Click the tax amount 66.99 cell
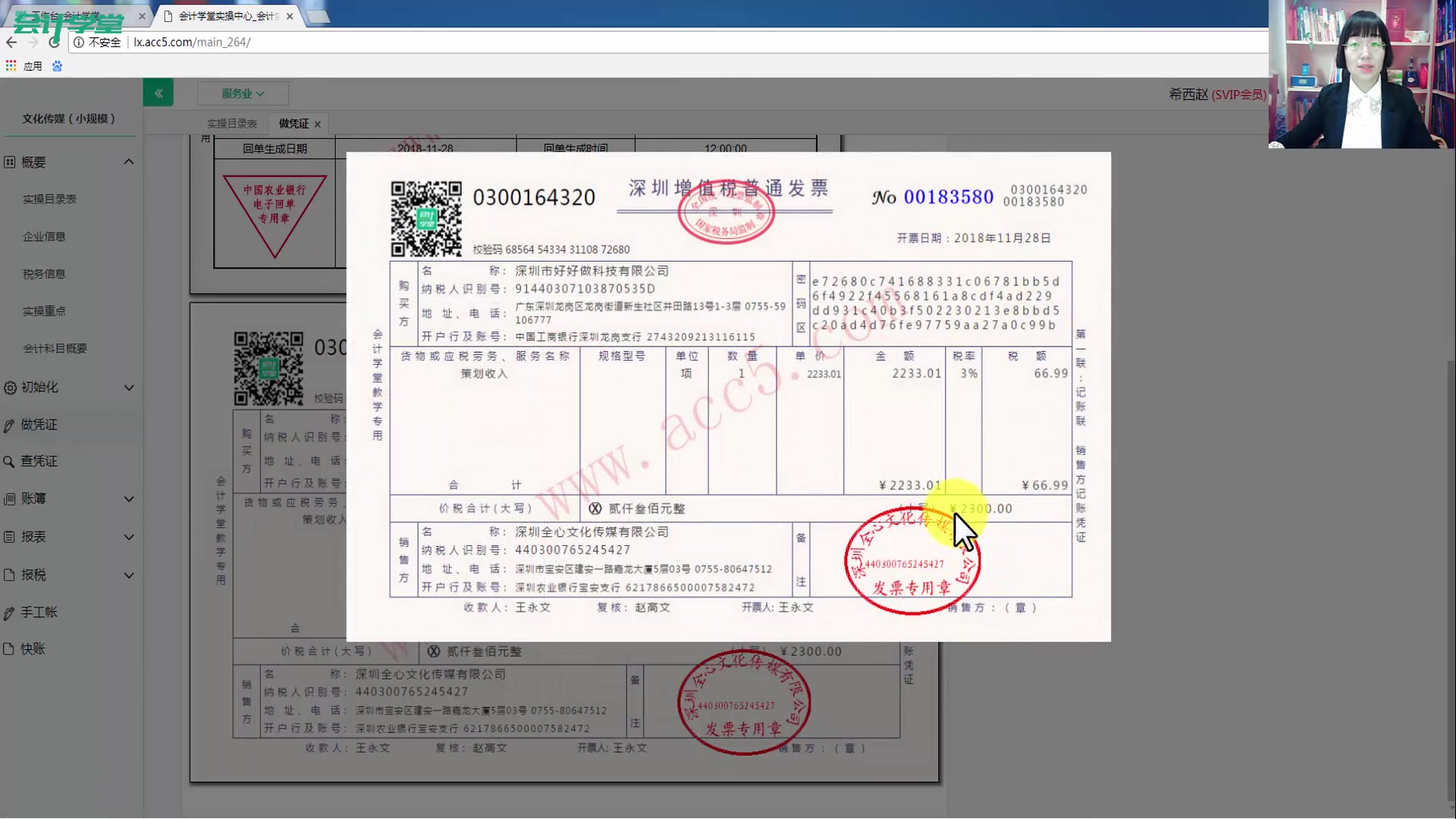The width and height of the screenshot is (1456, 819). (x=1051, y=374)
